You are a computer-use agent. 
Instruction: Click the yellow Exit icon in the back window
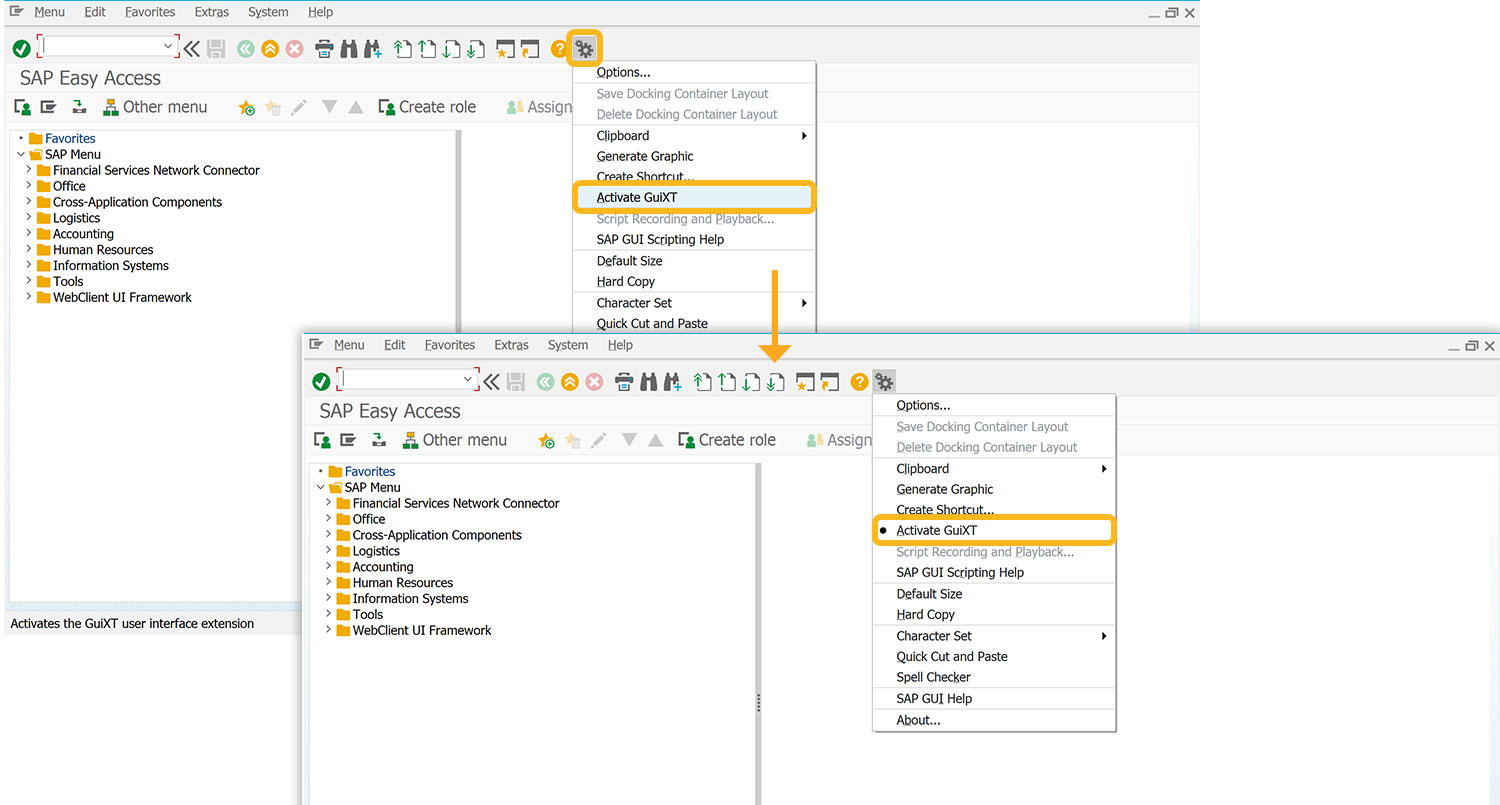pyautogui.click(x=270, y=48)
